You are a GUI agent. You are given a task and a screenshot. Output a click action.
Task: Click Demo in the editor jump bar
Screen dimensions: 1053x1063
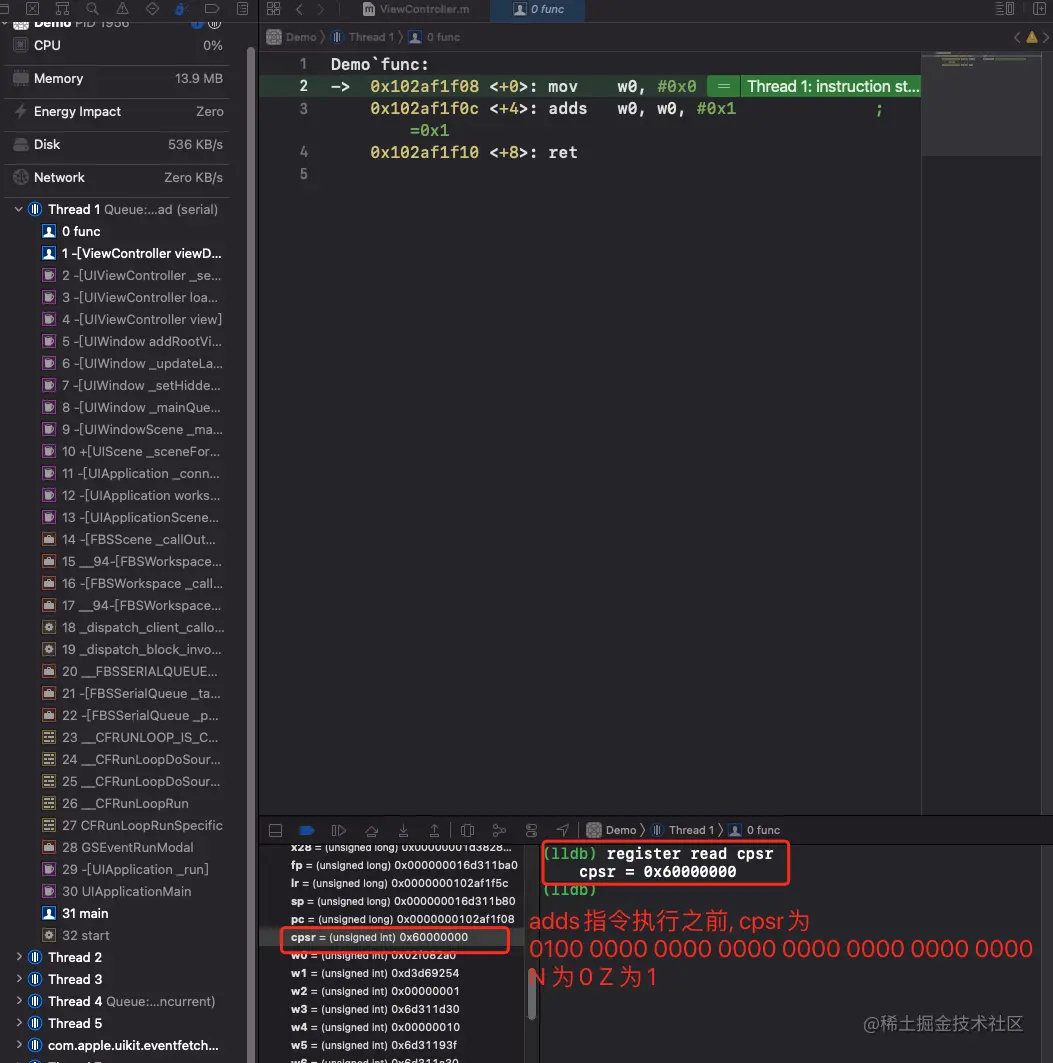pyautogui.click(x=292, y=37)
